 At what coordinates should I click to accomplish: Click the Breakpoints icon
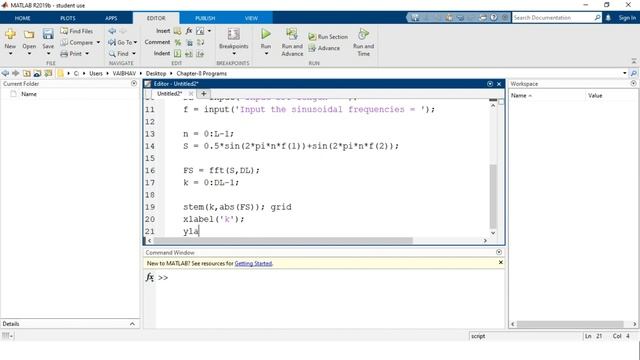233,34
